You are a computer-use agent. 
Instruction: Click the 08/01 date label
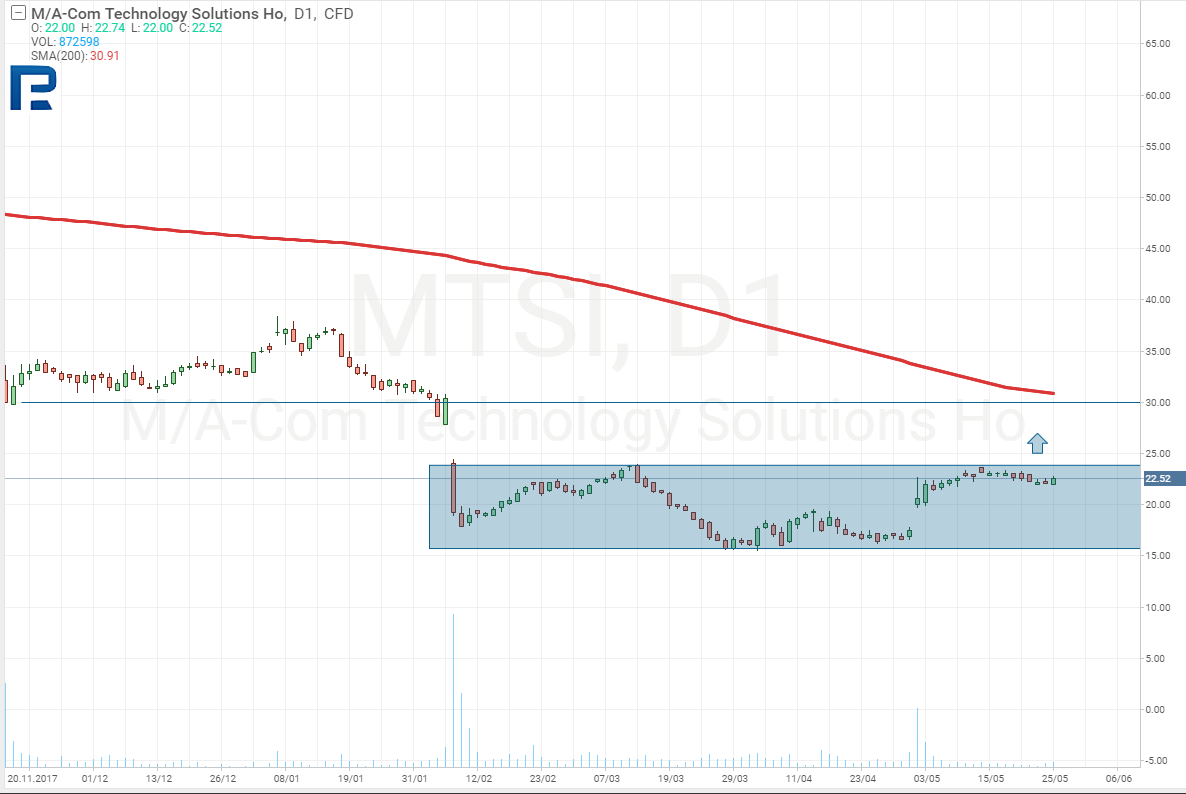click(x=287, y=778)
